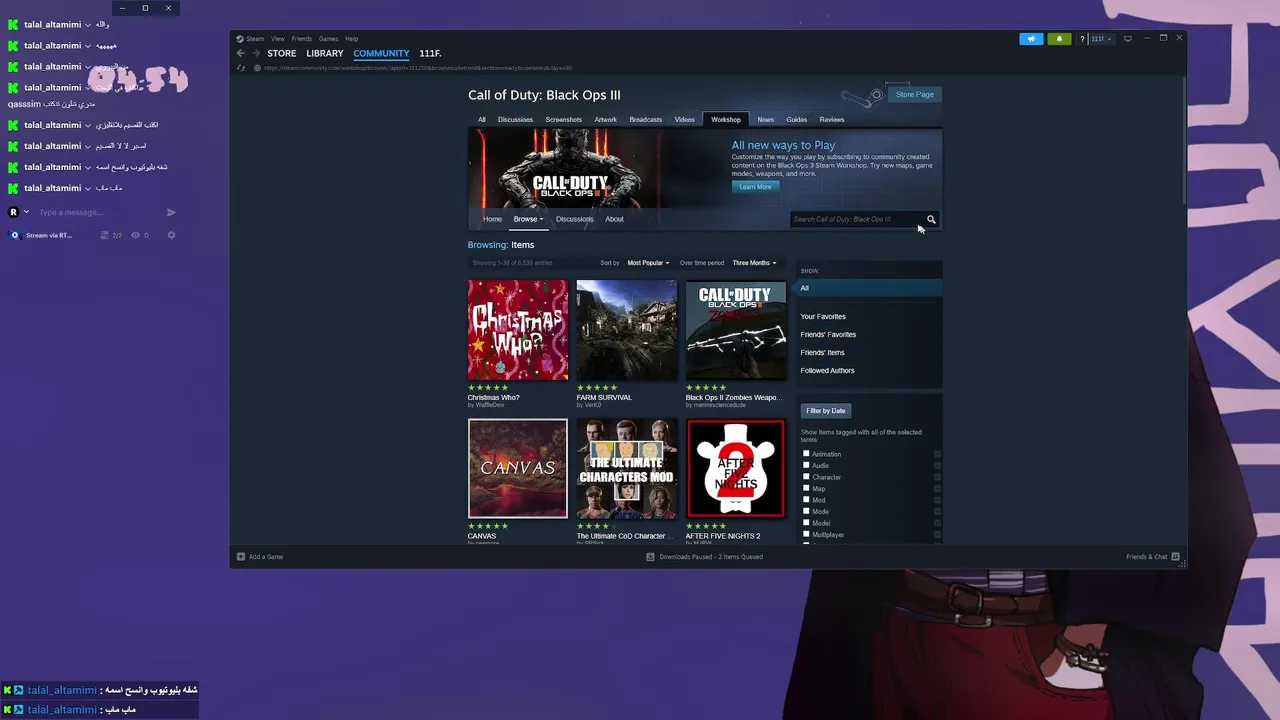
Task: Click the 2/2 connection status icon
Action: pos(104,235)
